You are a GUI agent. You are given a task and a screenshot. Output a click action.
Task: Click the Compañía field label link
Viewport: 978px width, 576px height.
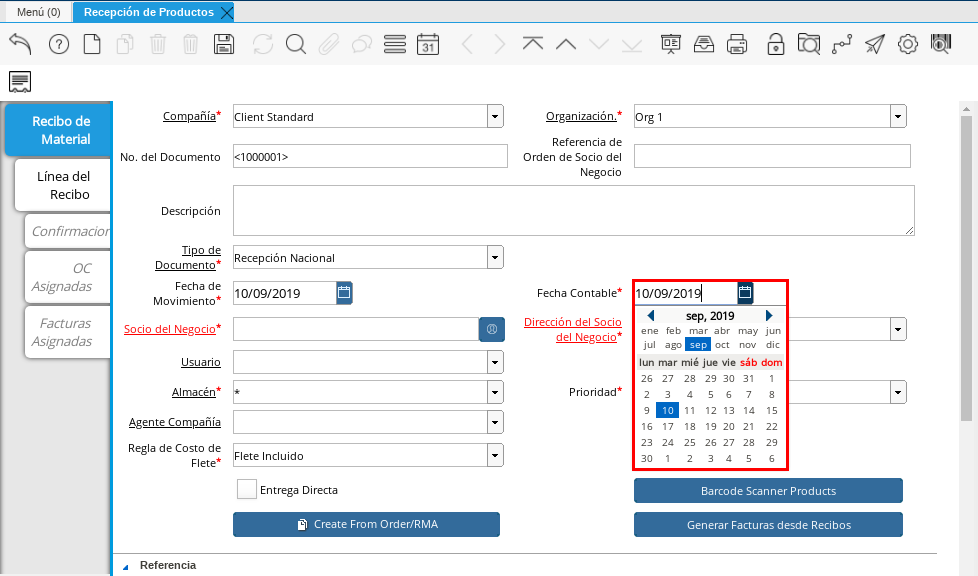click(x=189, y=116)
